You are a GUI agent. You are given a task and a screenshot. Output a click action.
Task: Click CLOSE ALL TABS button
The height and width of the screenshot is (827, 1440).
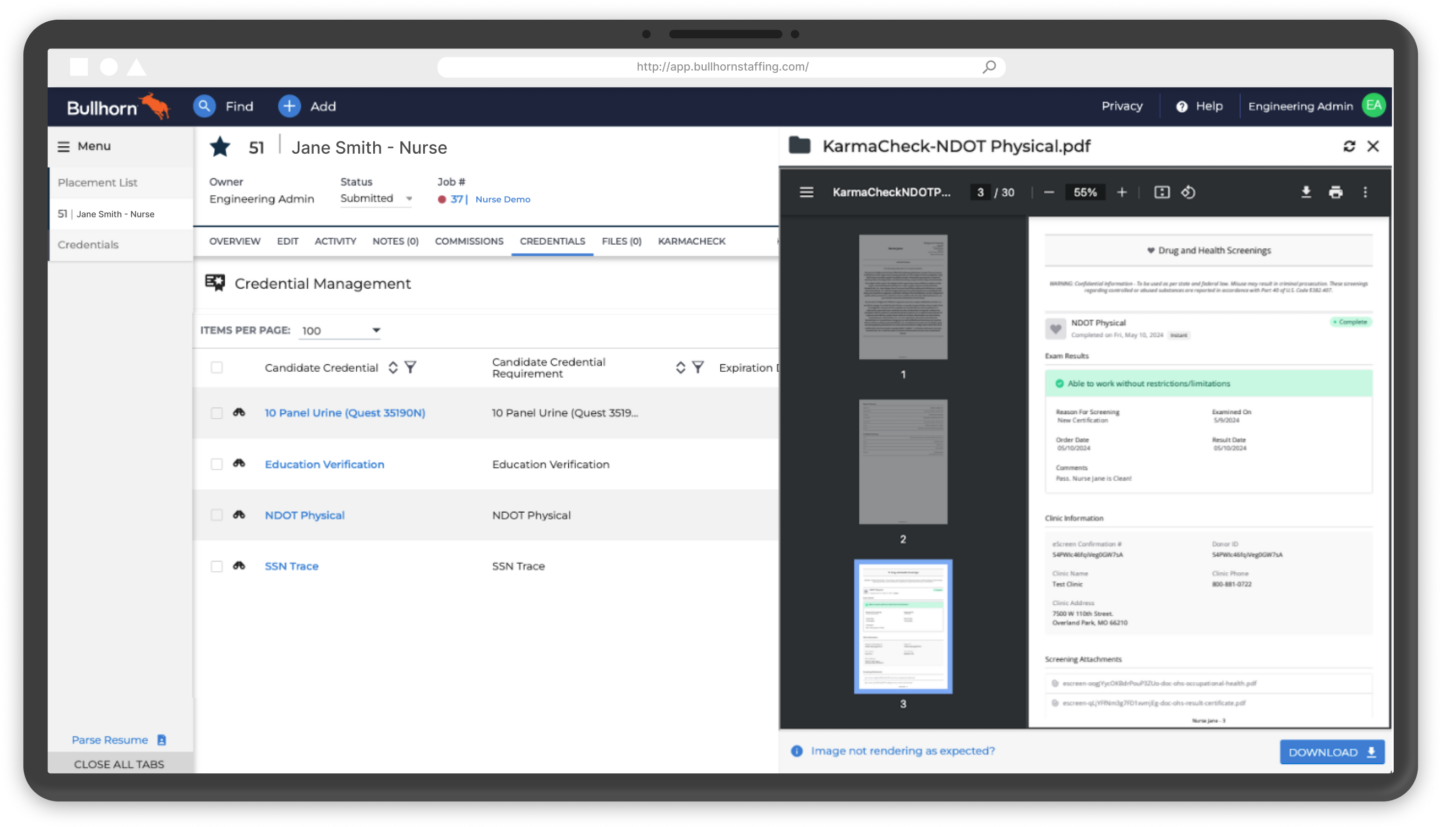pyautogui.click(x=119, y=764)
